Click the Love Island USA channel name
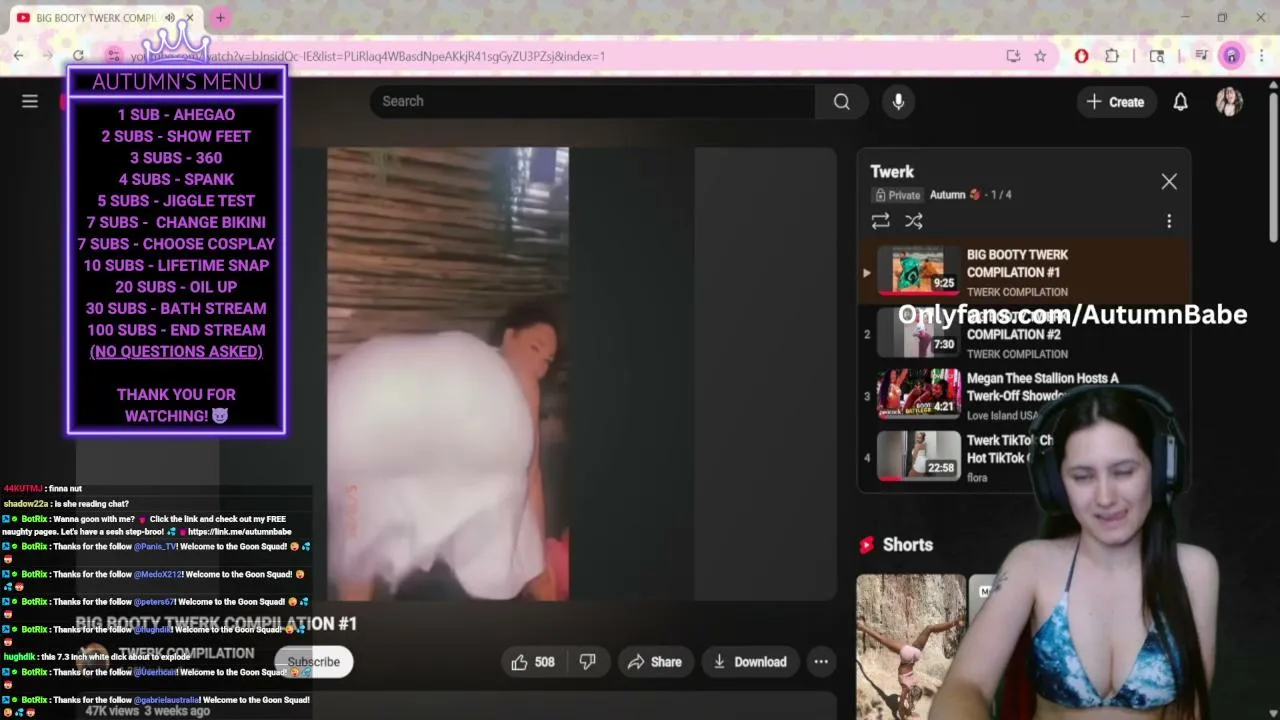This screenshot has width=1280, height=720. [1004, 415]
